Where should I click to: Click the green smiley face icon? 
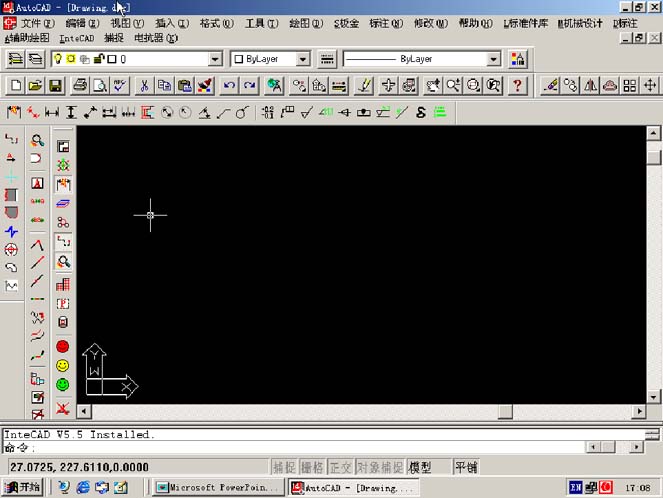63,385
